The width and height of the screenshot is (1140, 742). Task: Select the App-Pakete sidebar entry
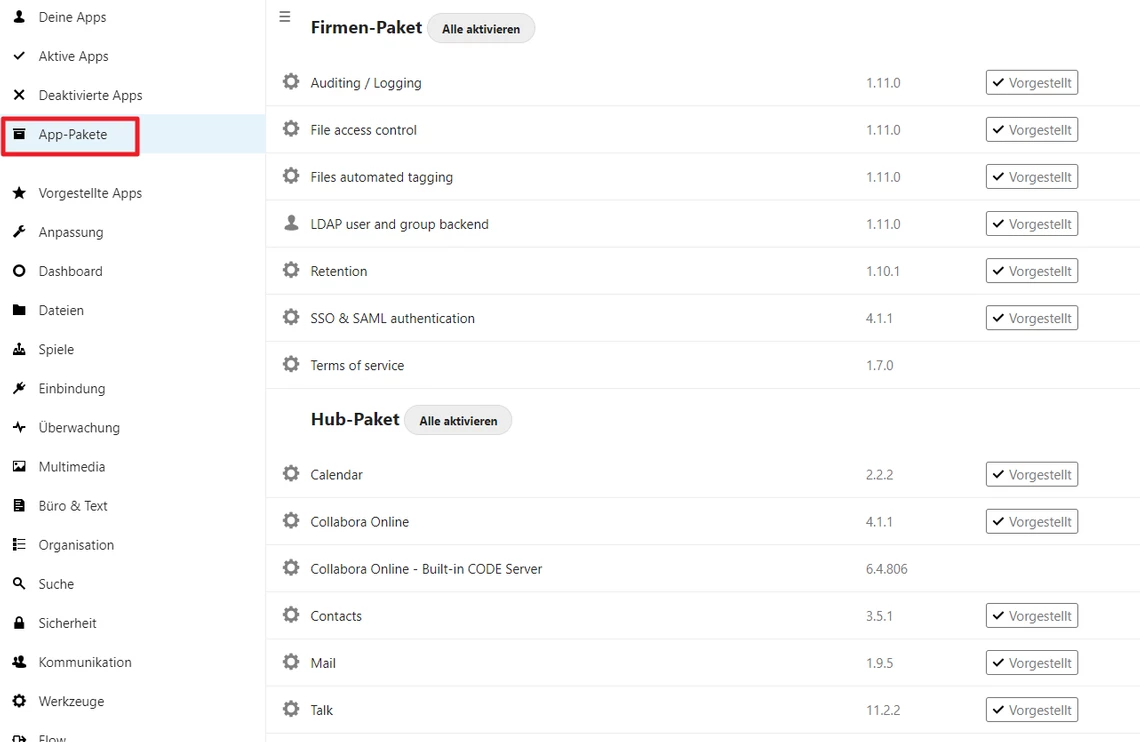(72, 134)
